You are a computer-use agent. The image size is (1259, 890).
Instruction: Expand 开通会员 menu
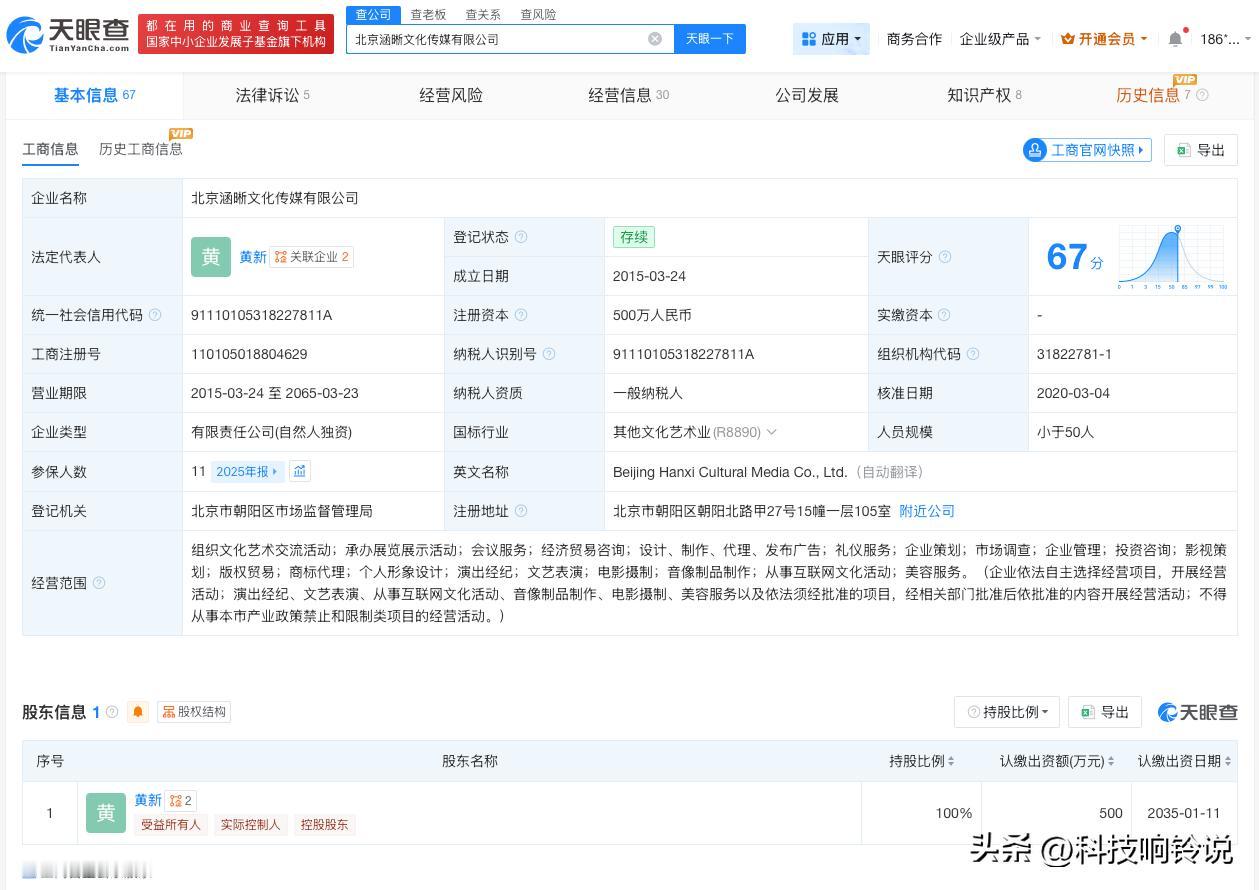(1104, 39)
